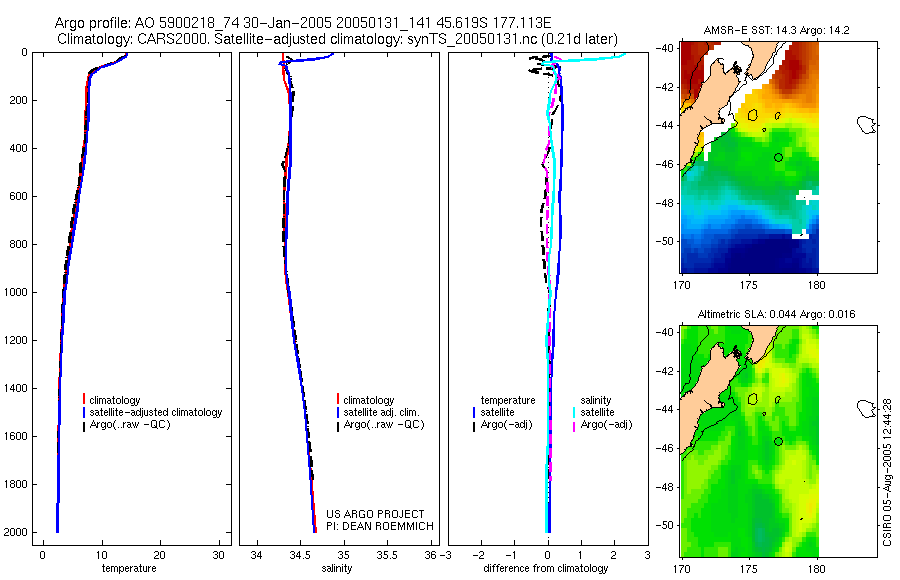Click the 400 depth tick label
The height and width of the screenshot is (580, 900).
18,148
